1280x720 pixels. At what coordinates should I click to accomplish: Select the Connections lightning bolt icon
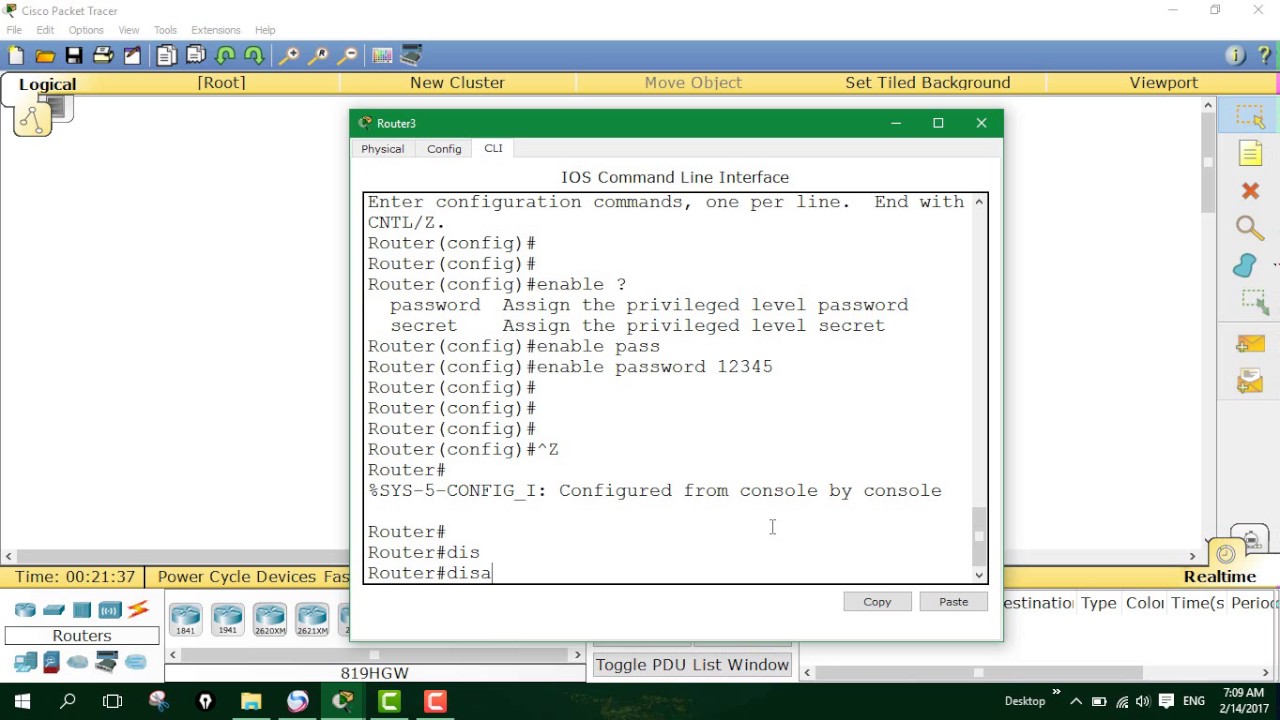tap(138, 609)
